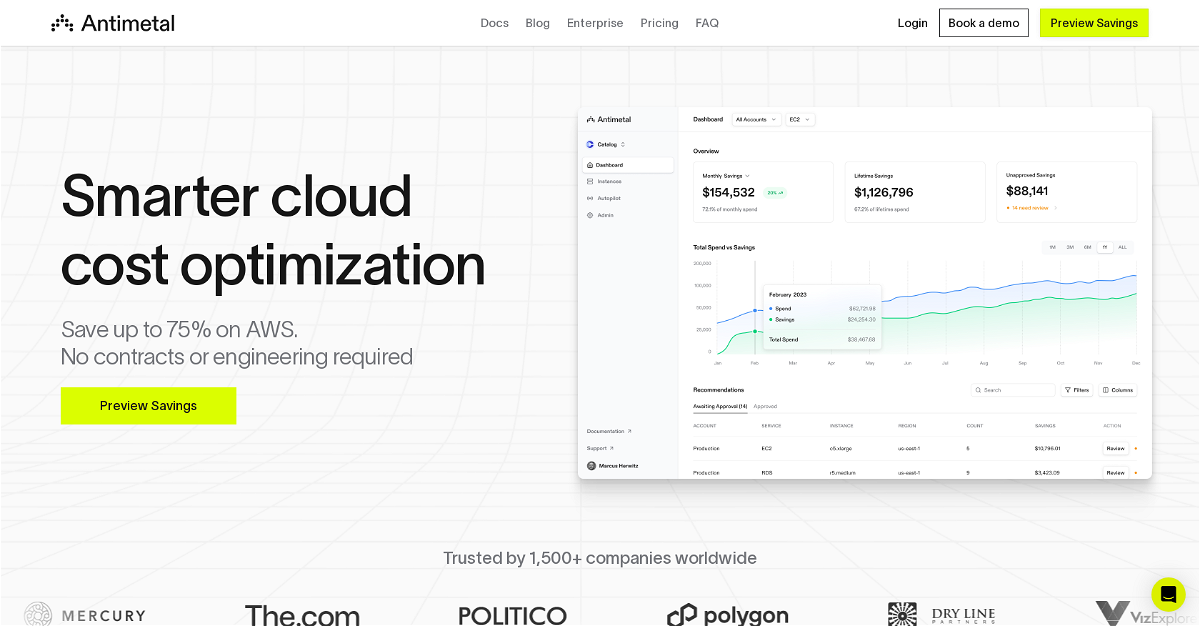The width and height of the screenshot is (1200, 626).
Task: Open the Blog nav item
Action: coord(538,23)
